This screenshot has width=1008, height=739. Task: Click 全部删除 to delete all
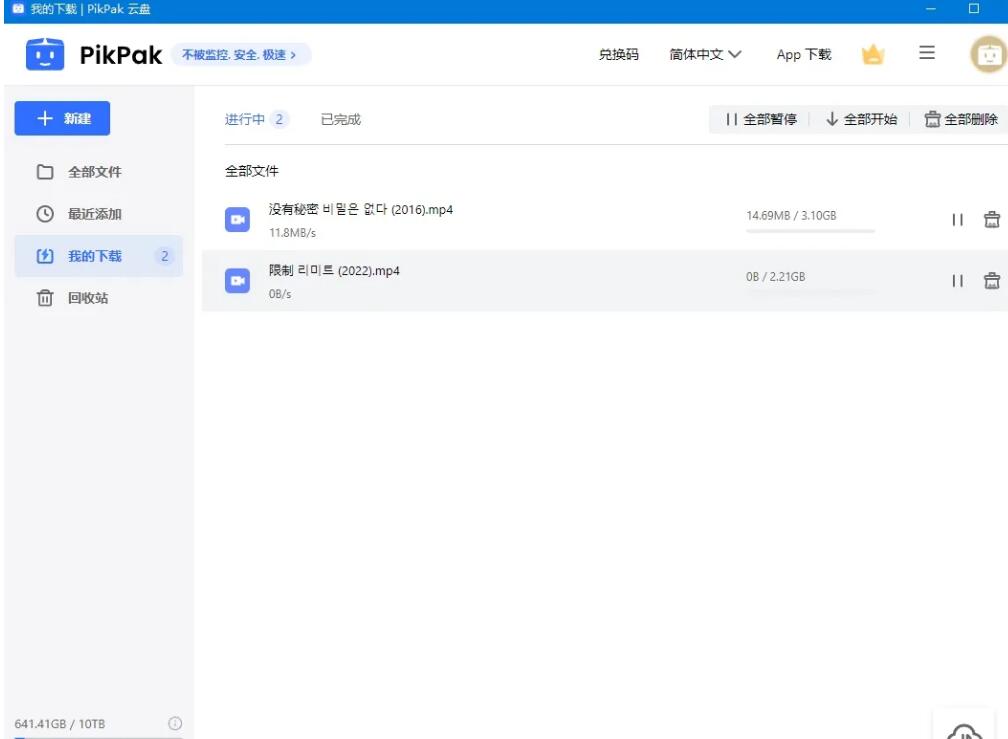961,120
